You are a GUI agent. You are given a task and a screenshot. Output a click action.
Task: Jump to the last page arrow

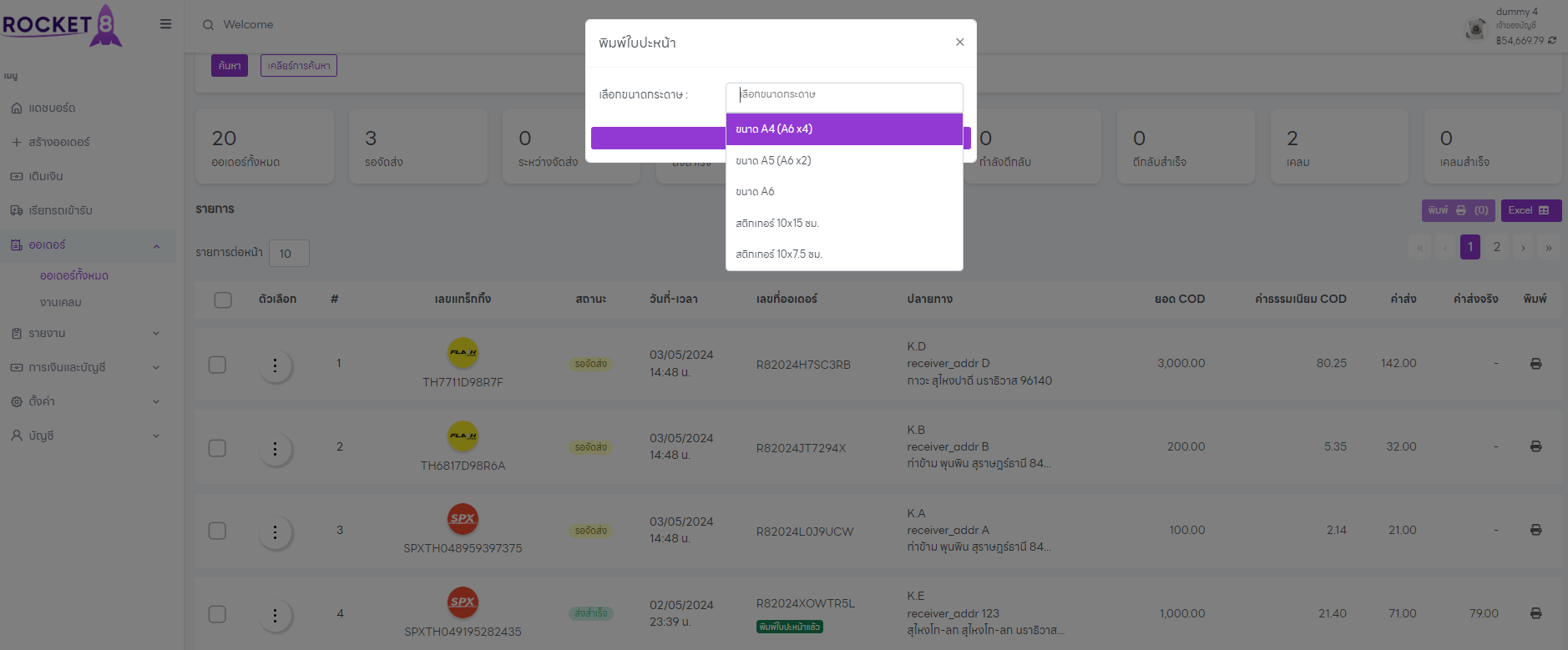[1549, 247]
